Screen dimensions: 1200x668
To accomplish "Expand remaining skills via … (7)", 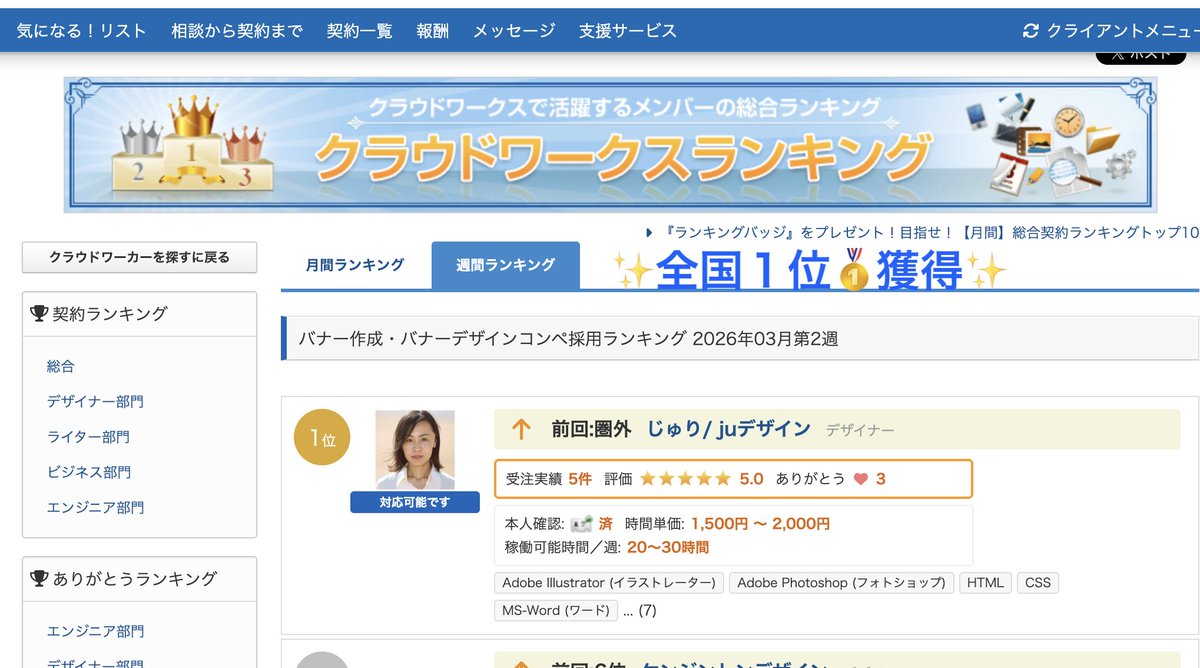I will [x=639, y=610].
